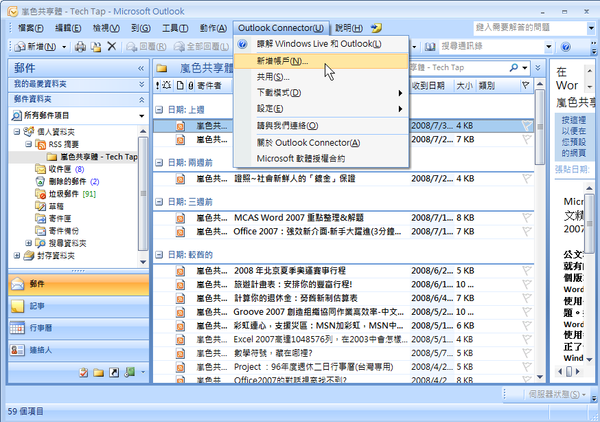Toggle flag on the 旅遊計畫表 item
Viewport: 600px width, 422px height.
pos(527,285)
